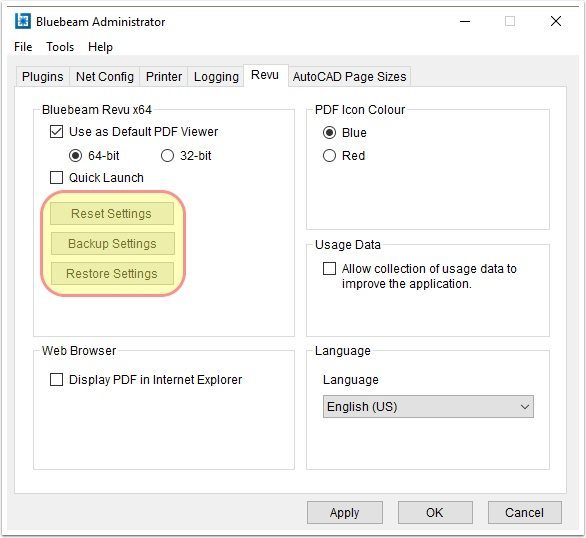Click the Reset Settings button
This screenshot has height=538, width=586.
112,214
